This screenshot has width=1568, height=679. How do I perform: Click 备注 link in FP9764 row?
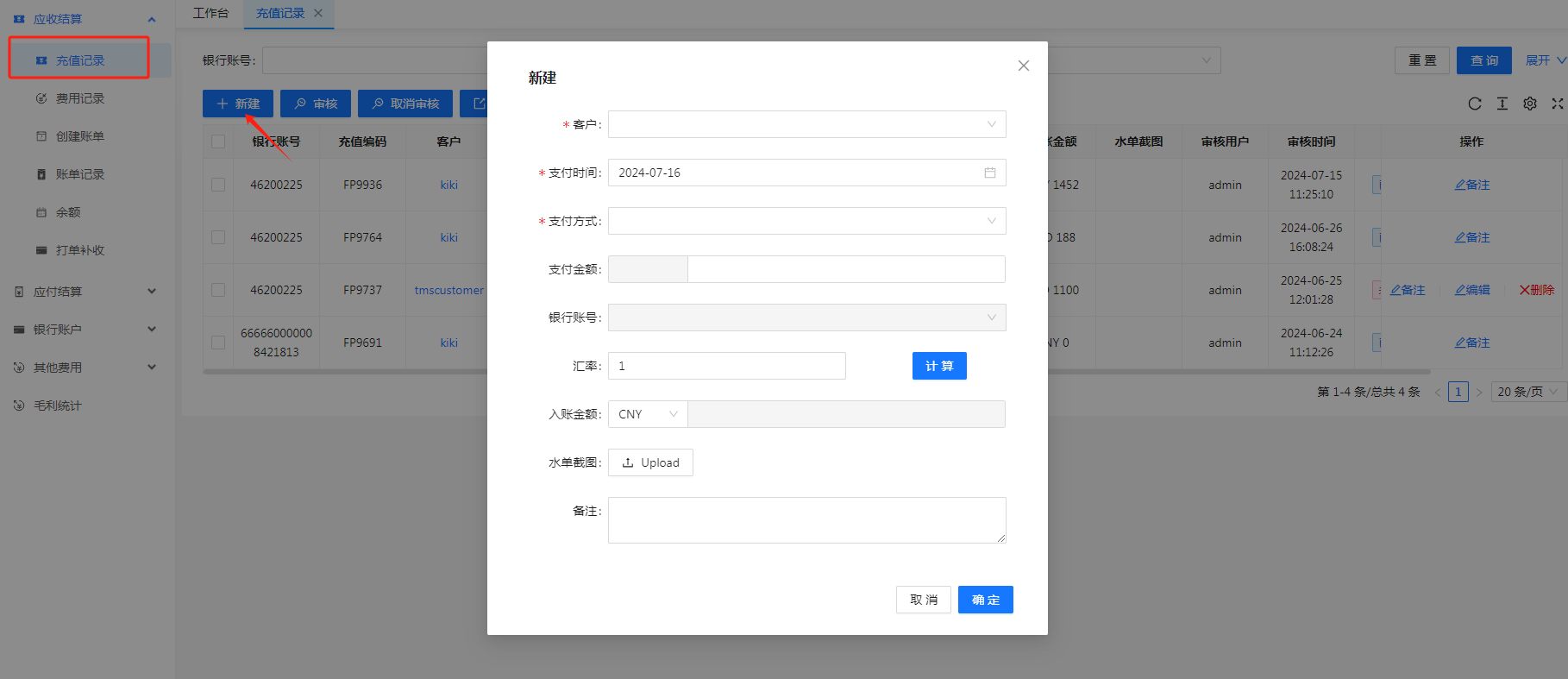coord(1472,237)
